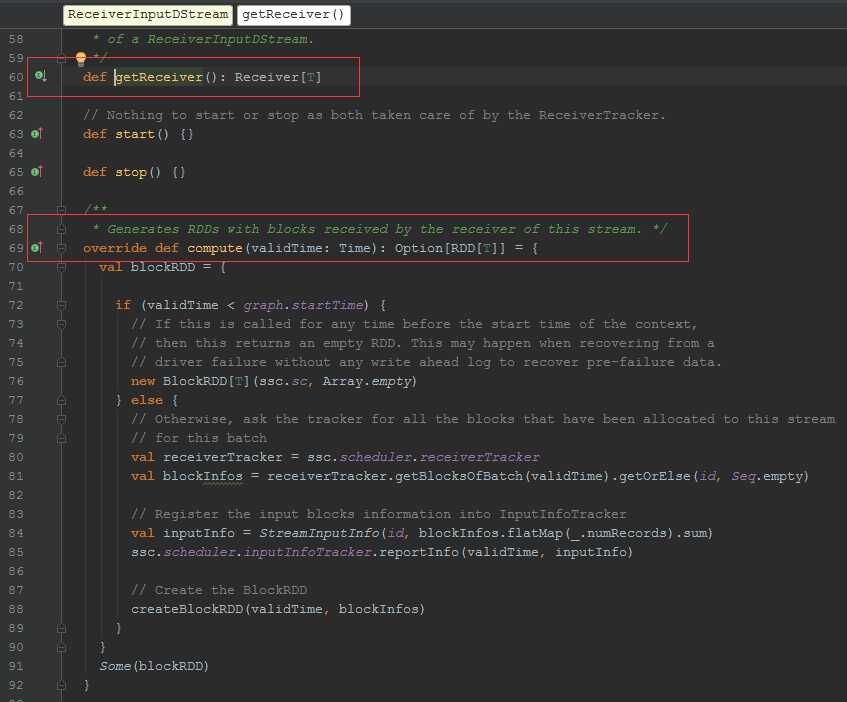Click getOrElse call on line 81

[x=655, y=476]
